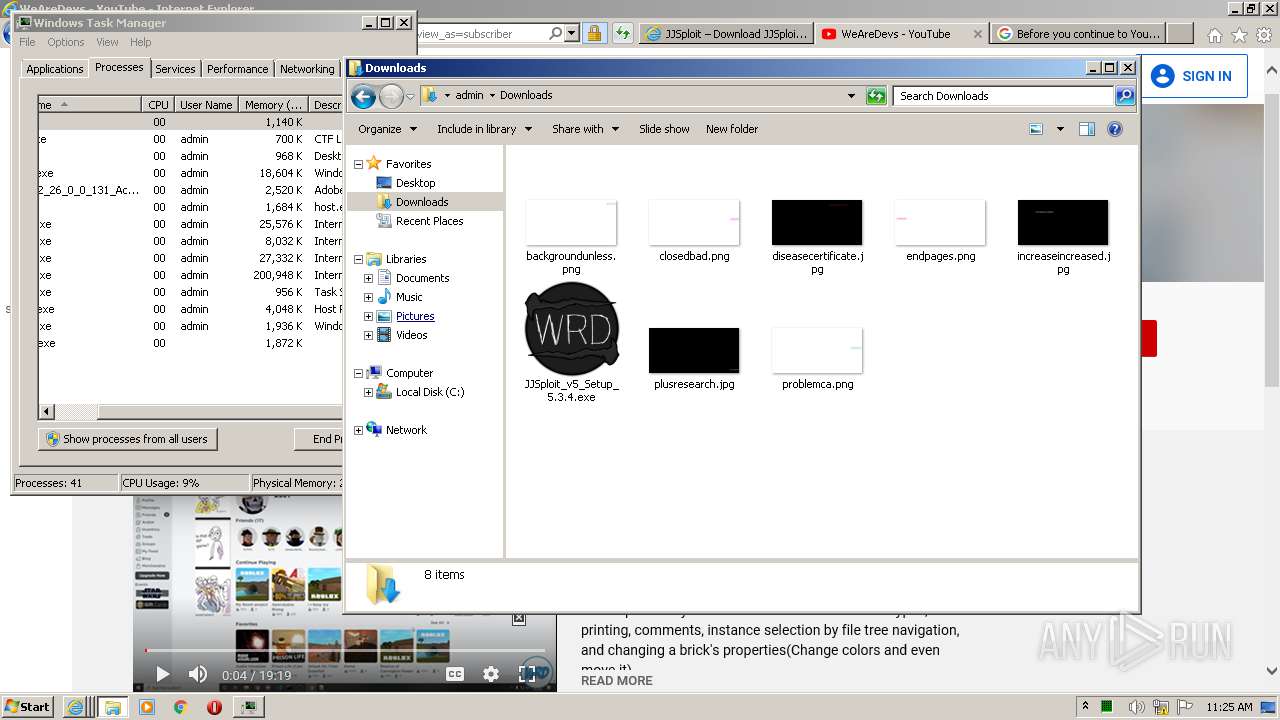Switch to the JJSploit download browser tab

click(x=726, y=34)
